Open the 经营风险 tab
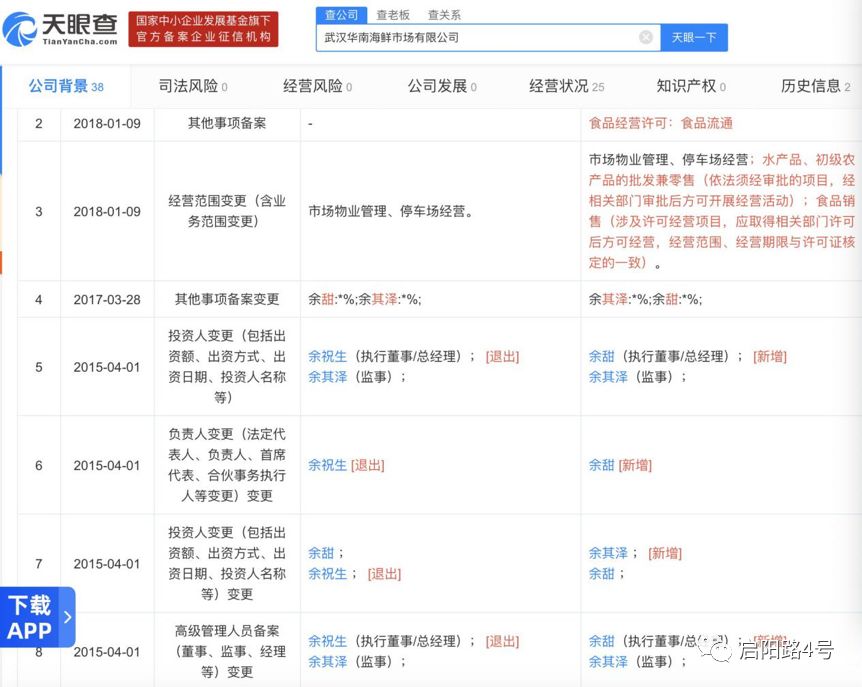This screenshot has width=862, height=687. click(317, 86)
